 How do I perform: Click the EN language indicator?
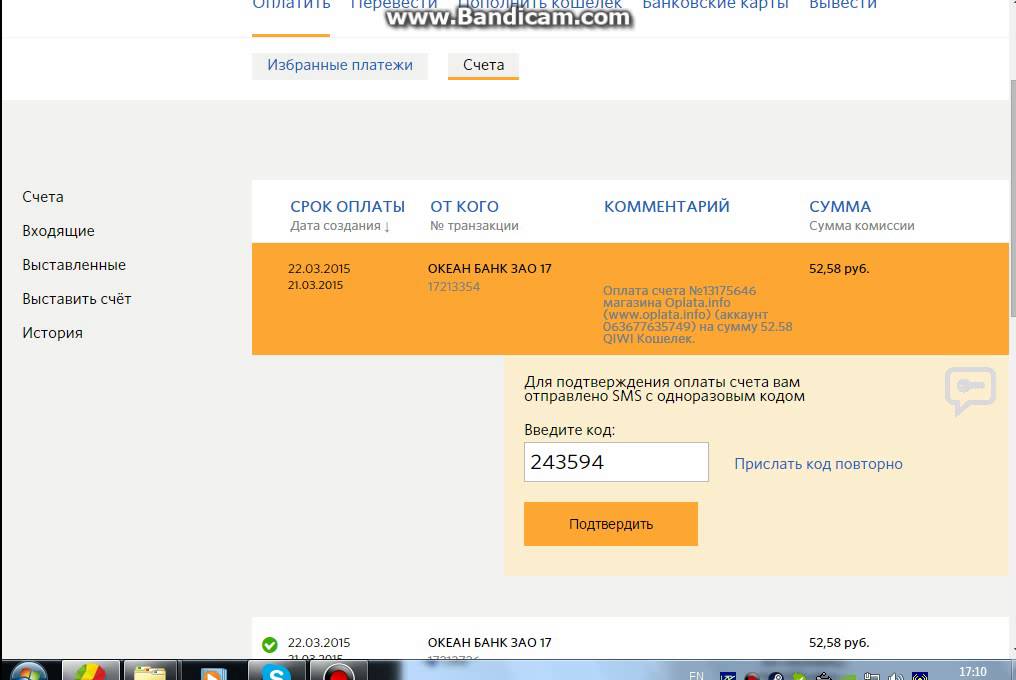click(696, 675)
